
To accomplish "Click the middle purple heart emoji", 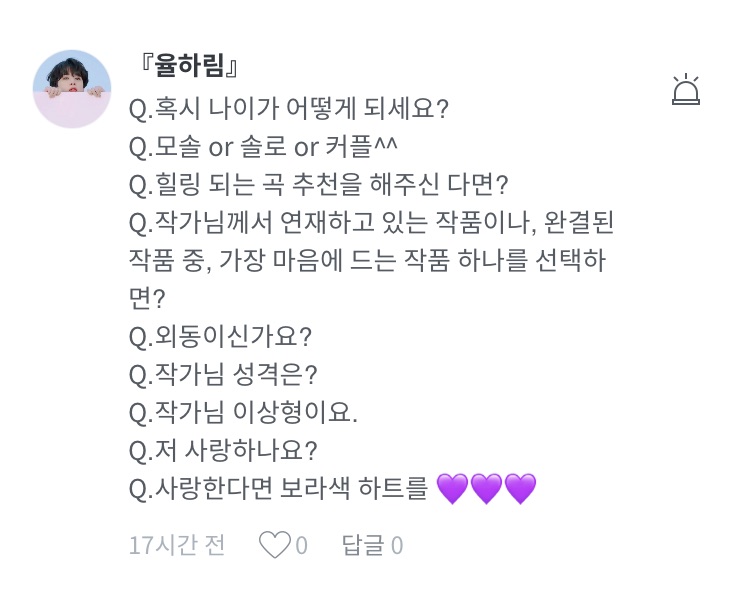I will pyautogui.click(x=487, y=489).
